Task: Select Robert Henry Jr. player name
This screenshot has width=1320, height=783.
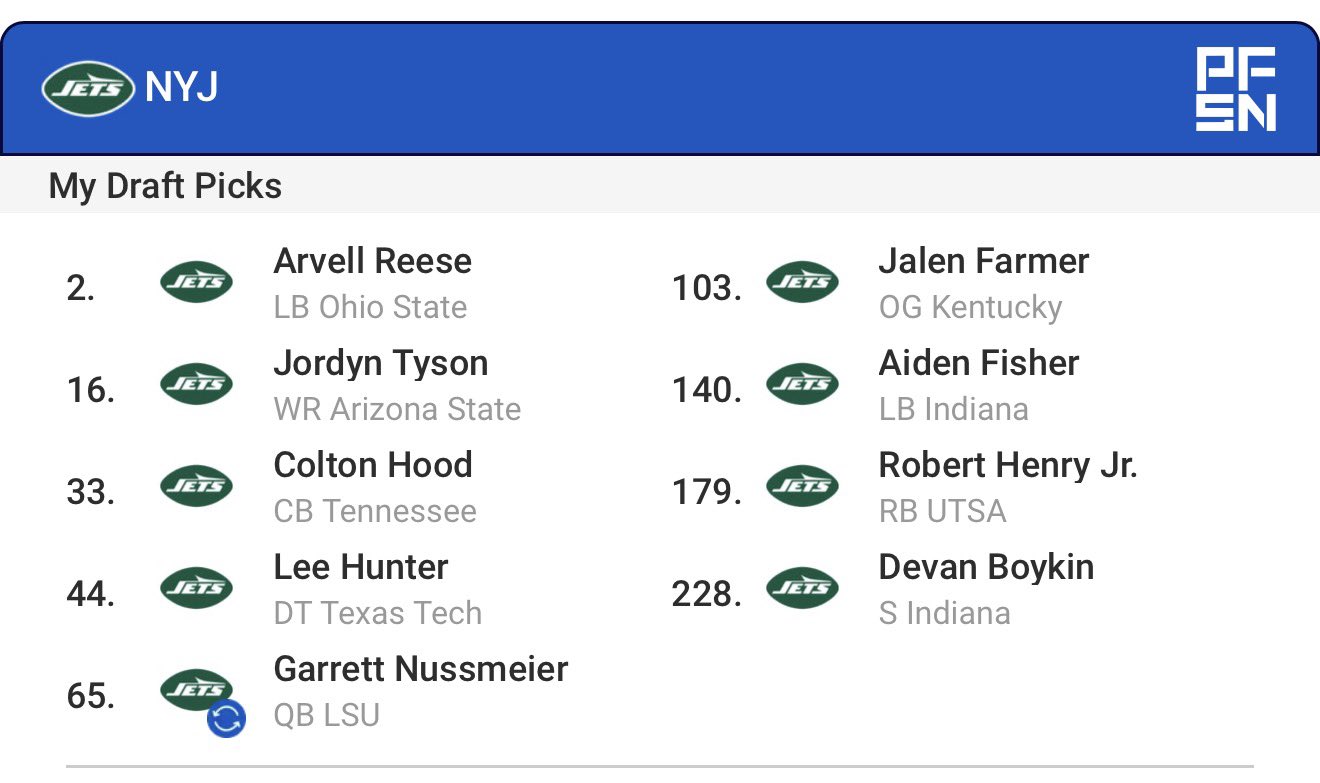Action: click(1008, 465)
